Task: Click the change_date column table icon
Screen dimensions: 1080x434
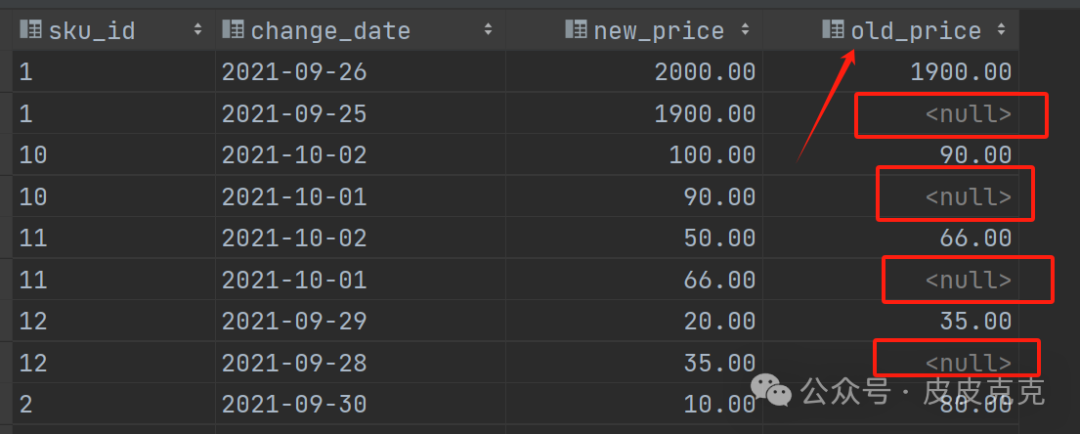Action: click(x=233, y=30)
